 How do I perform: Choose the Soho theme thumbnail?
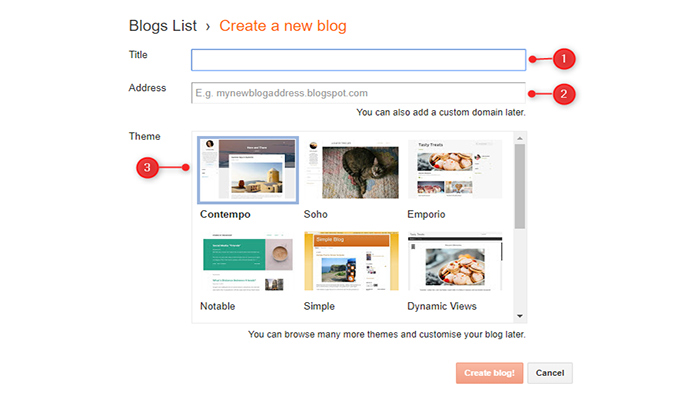pos(351,170)
